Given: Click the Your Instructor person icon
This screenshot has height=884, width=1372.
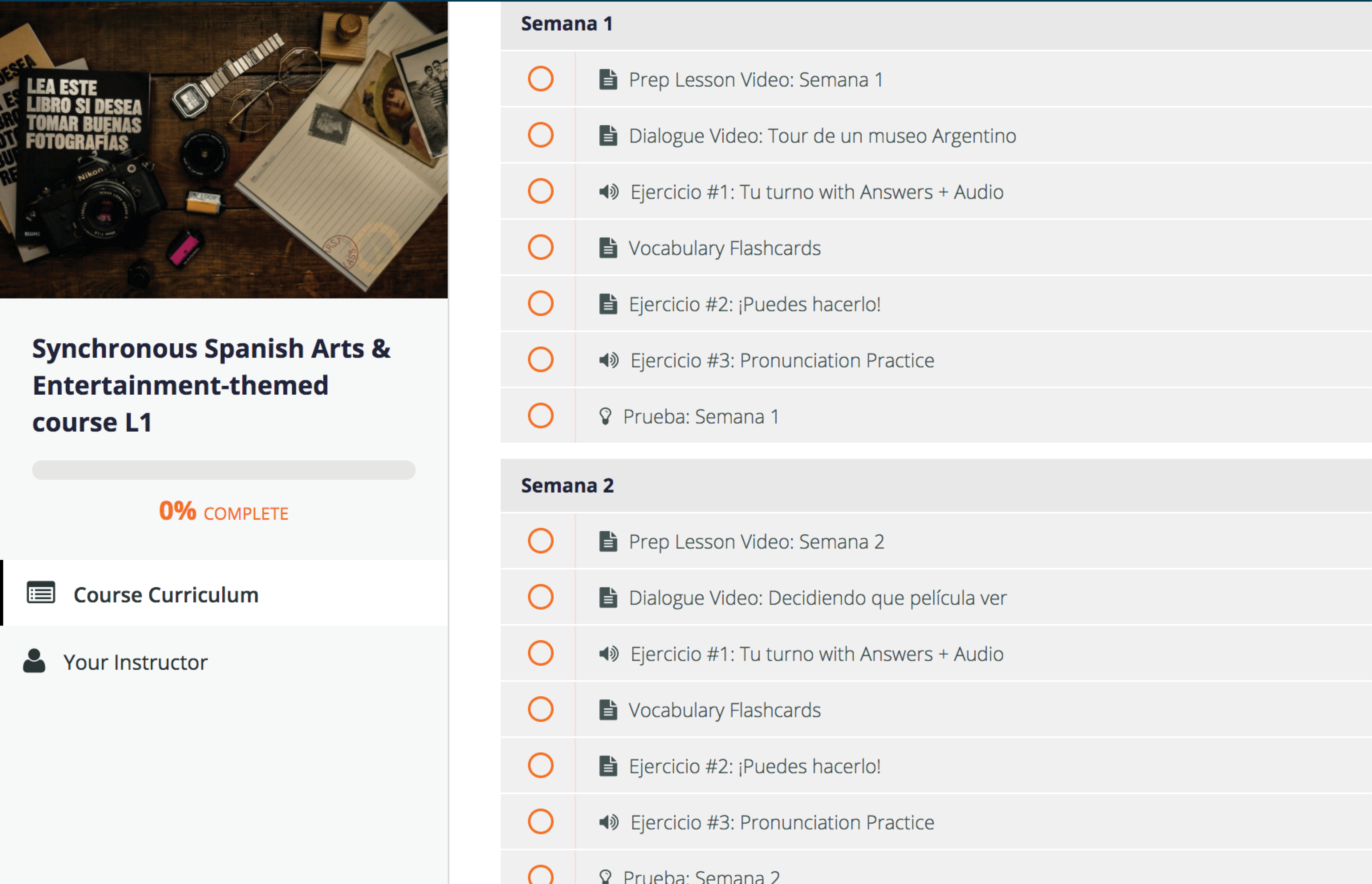Looking at the screenshot, I should (x=34, y=661).
